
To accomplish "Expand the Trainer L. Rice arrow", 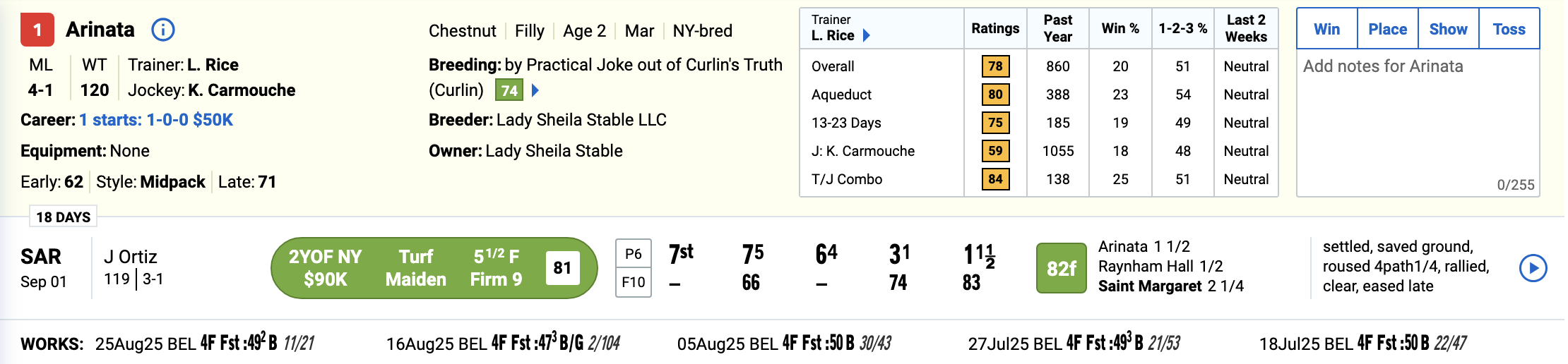I will [x=867, y=35].
